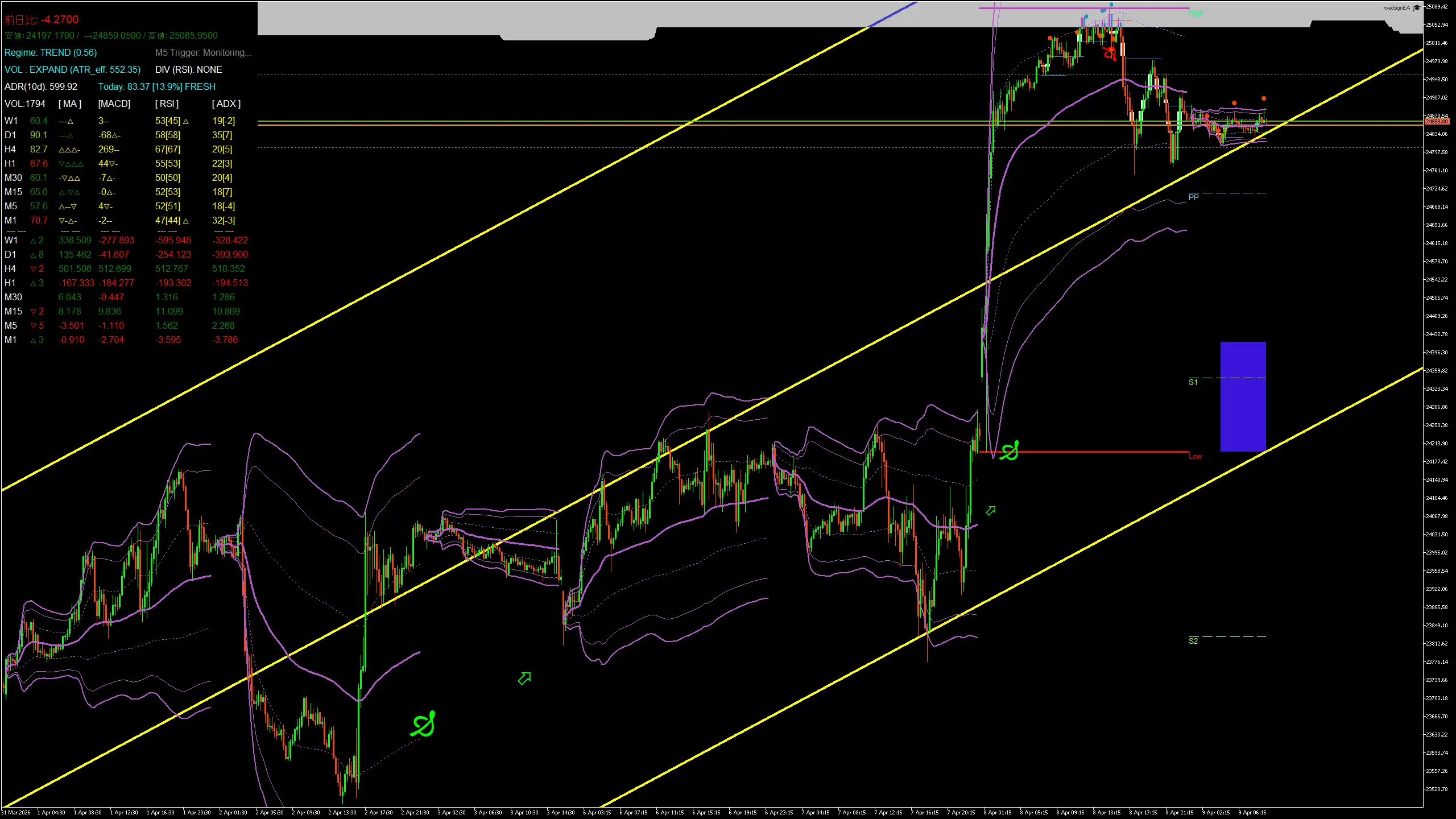1456x819 pixels.
Task: Click the roadsignEA expert advisor hat icon
Action: pyautogui.click(x=1416, y=8)
